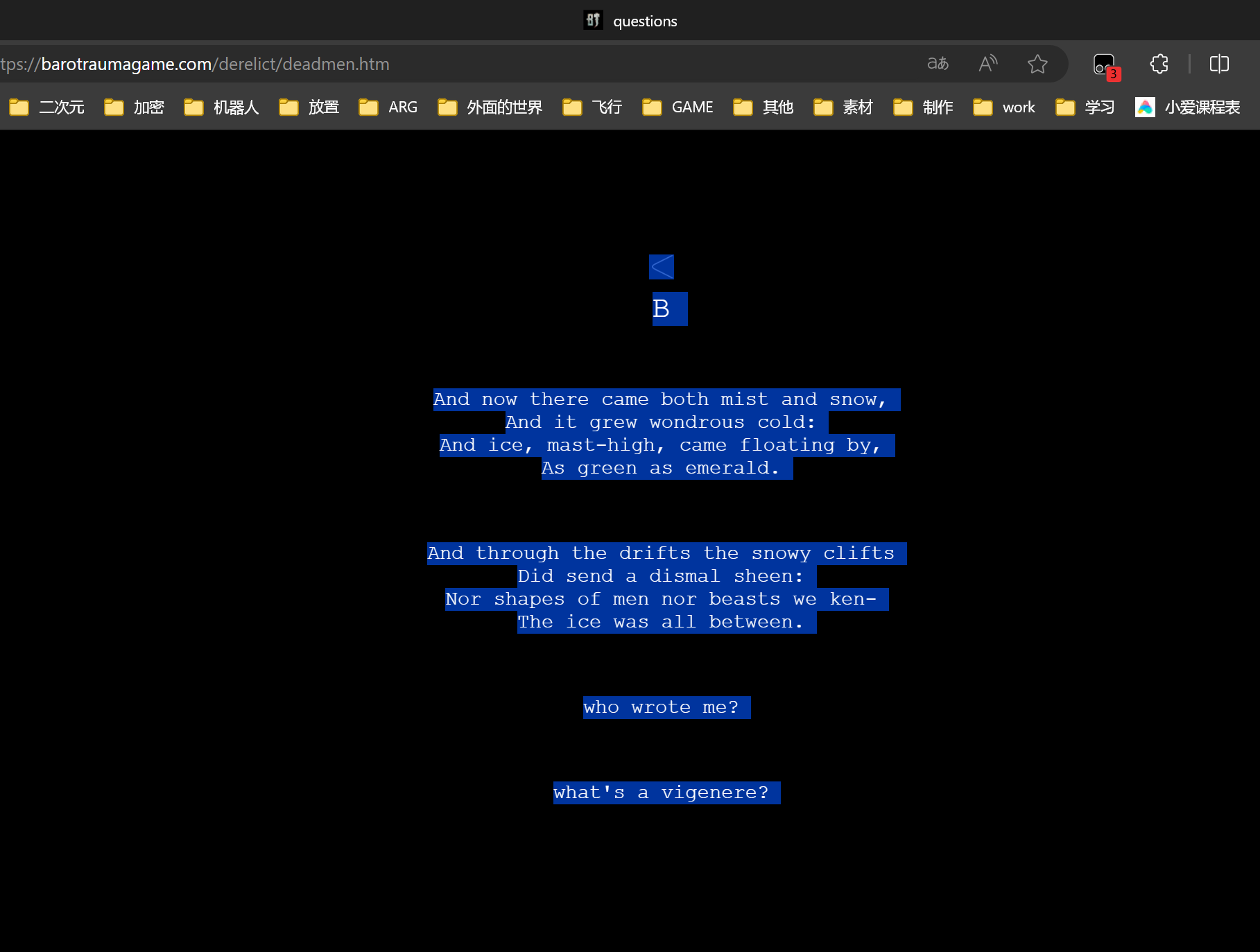Open the 机器人 bookmark folder

(x=221, y=107)
